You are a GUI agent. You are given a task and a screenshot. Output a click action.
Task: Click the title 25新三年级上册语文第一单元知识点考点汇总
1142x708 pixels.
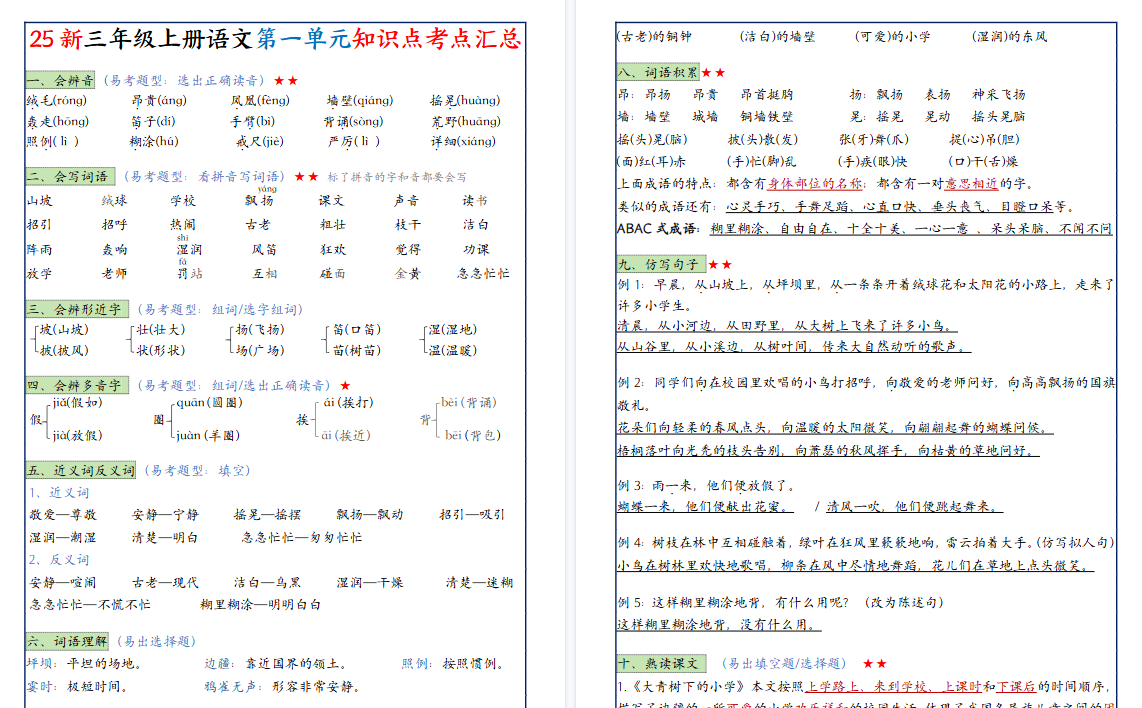tap(274, 40)
